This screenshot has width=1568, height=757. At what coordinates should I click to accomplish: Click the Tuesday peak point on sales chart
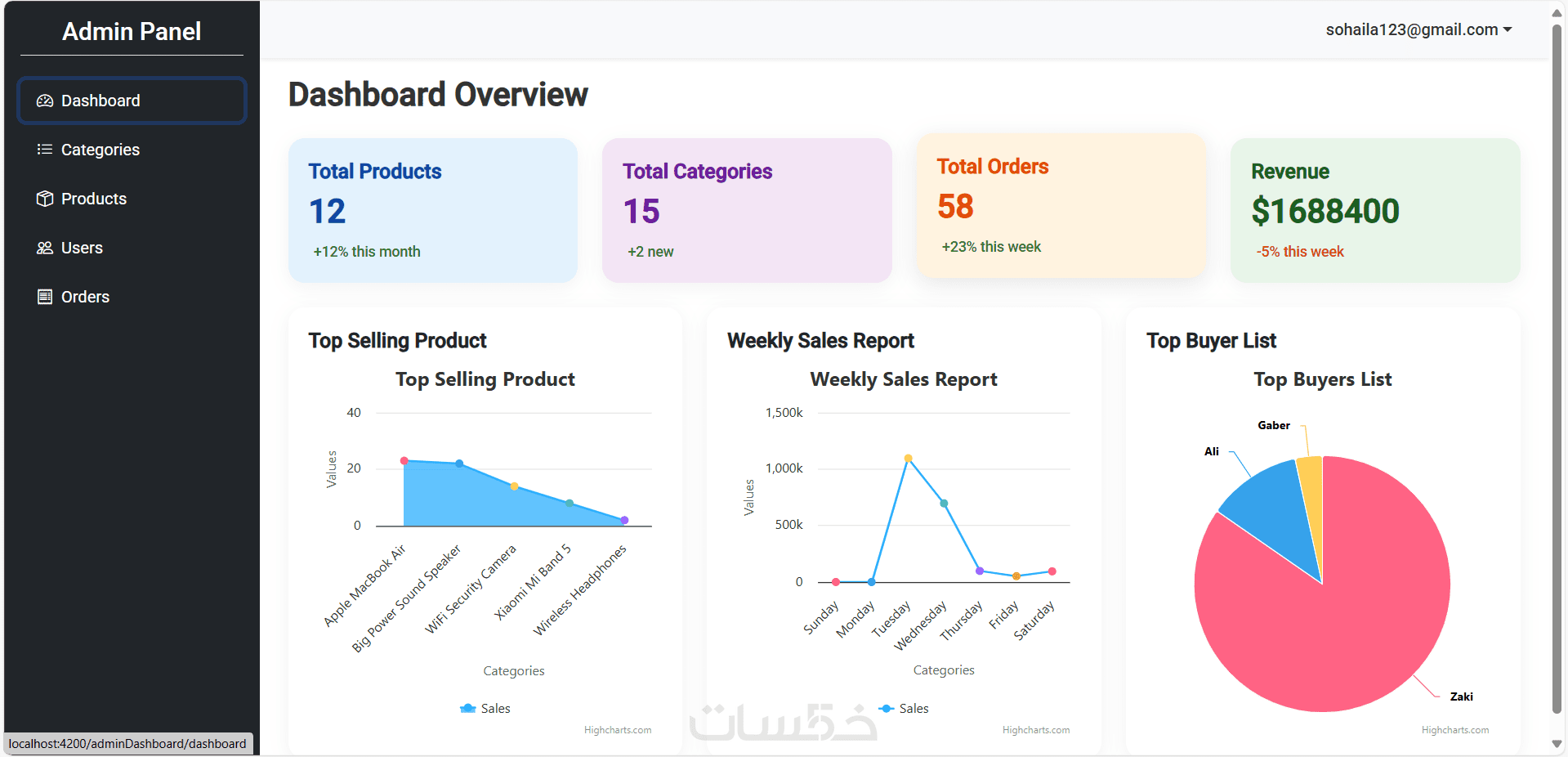[x=908, y=459]
